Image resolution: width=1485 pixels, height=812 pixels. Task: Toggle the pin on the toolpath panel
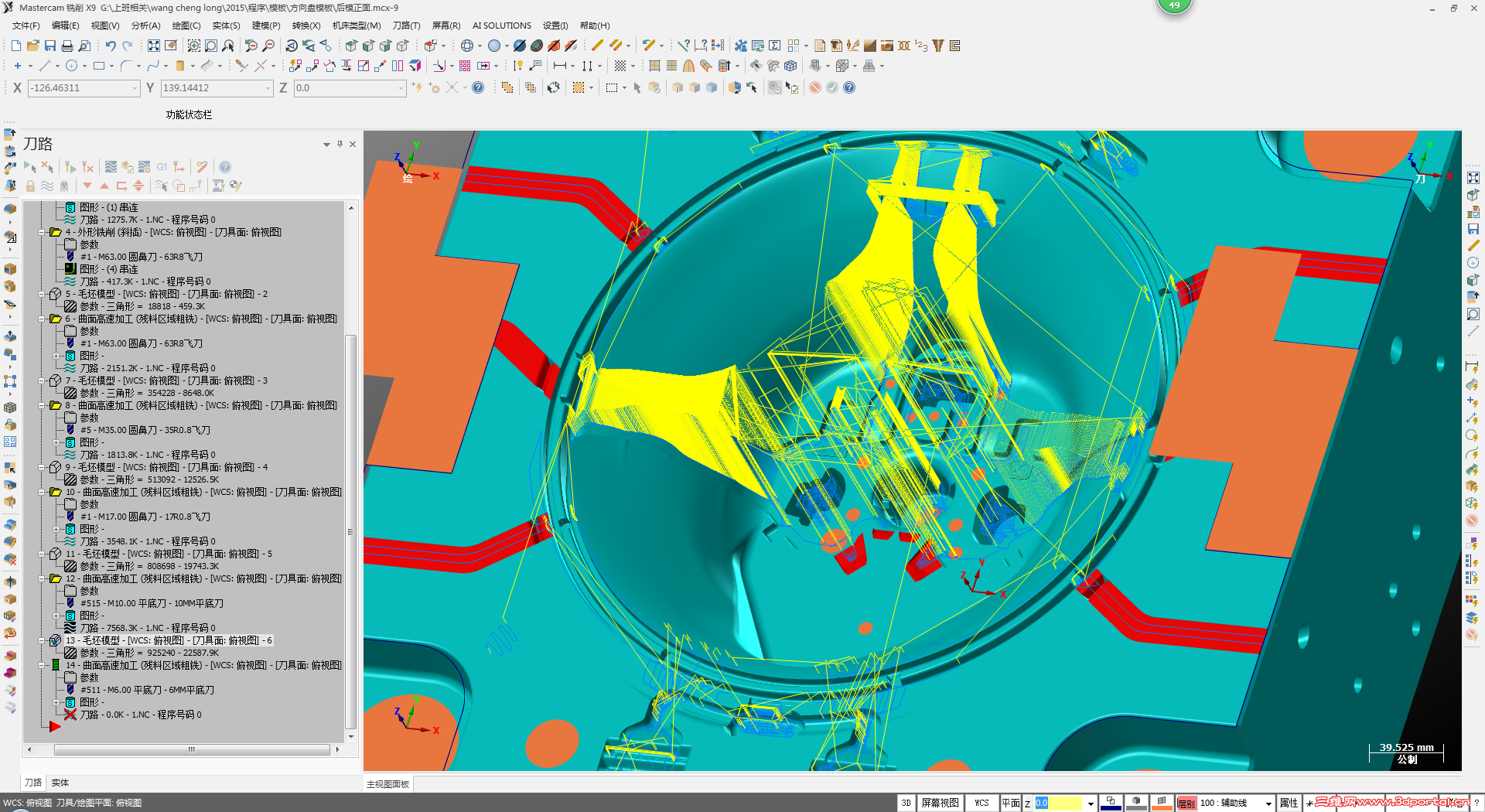pyautogui.click(x=340, y=144)
